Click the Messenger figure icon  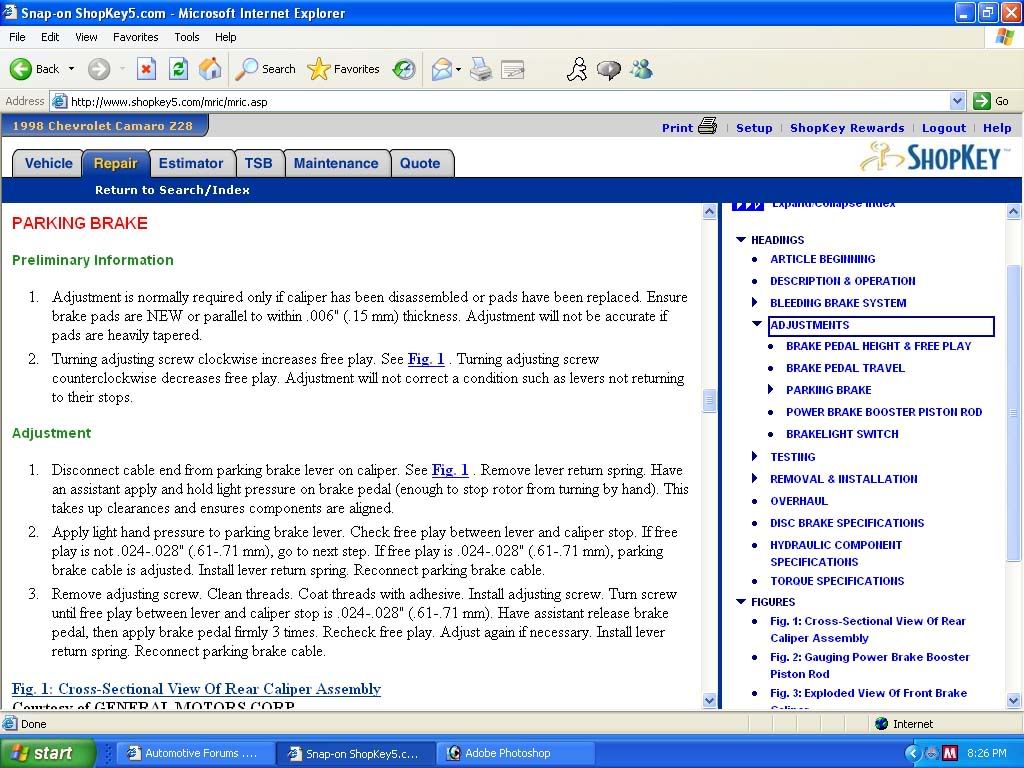point(577,69)
